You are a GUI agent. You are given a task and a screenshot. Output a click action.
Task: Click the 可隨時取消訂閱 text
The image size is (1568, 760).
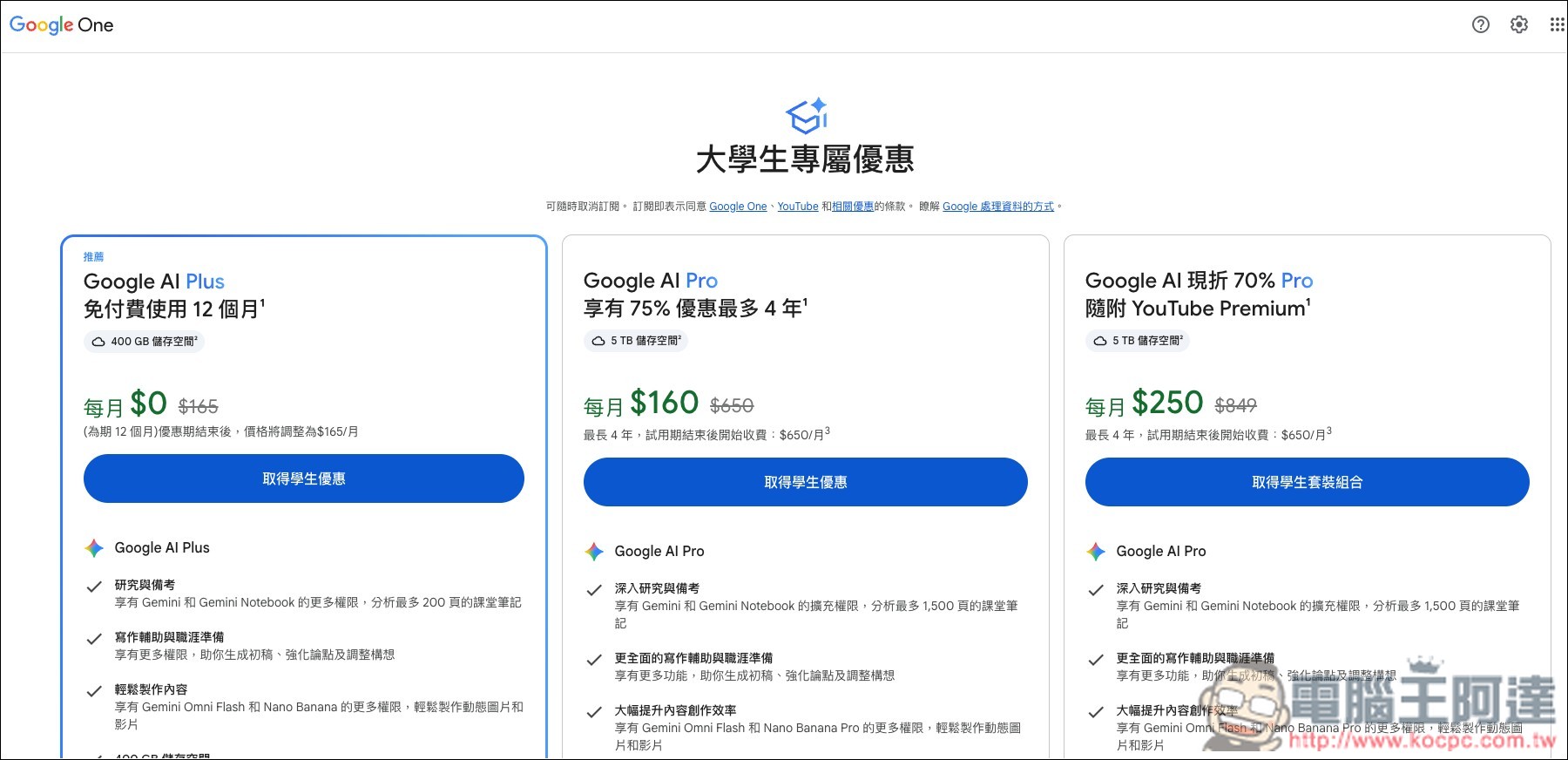tap(583, 207)
